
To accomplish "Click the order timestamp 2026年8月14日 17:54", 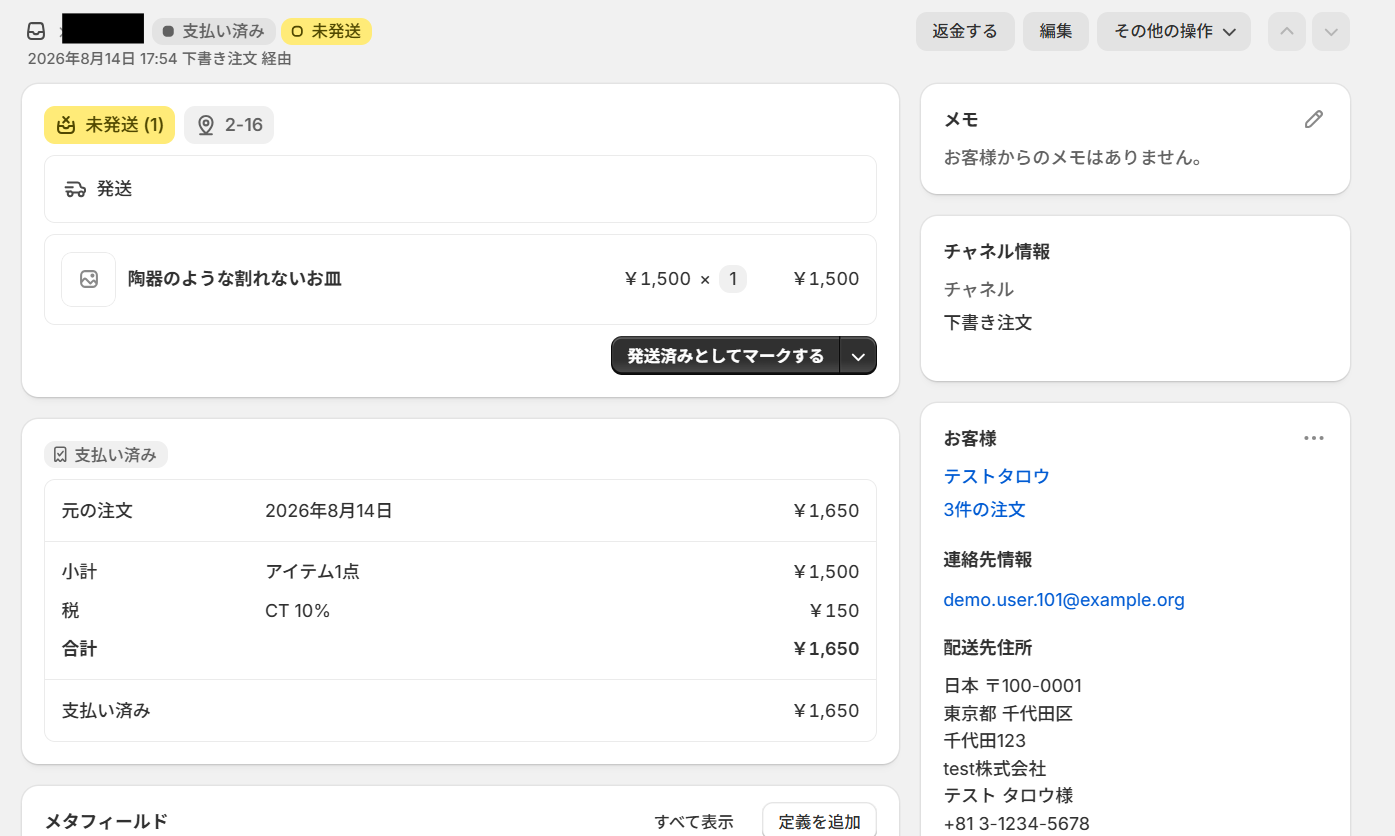I will (103, 59).
